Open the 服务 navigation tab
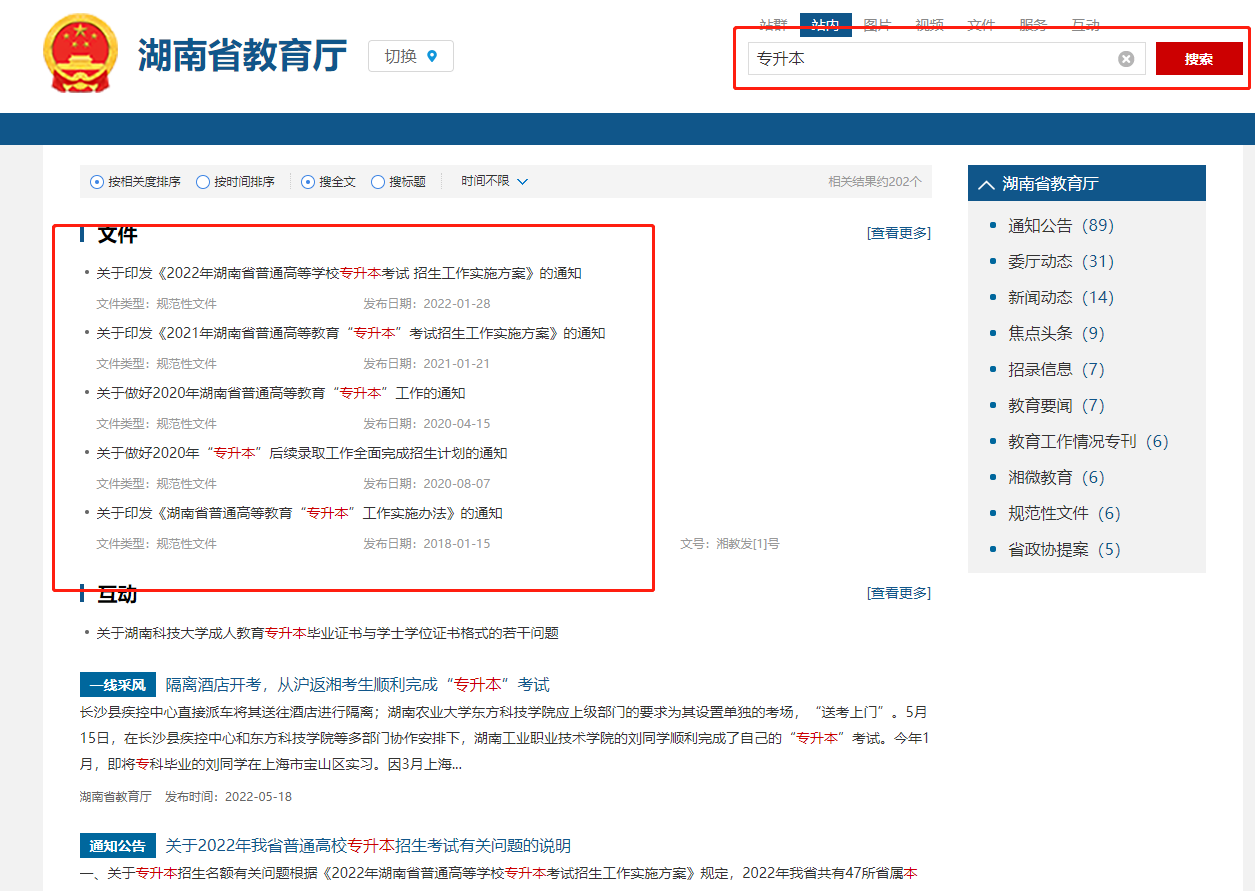The height and width of the screenshot is (891, 1255). click(x=1033, y=25)
